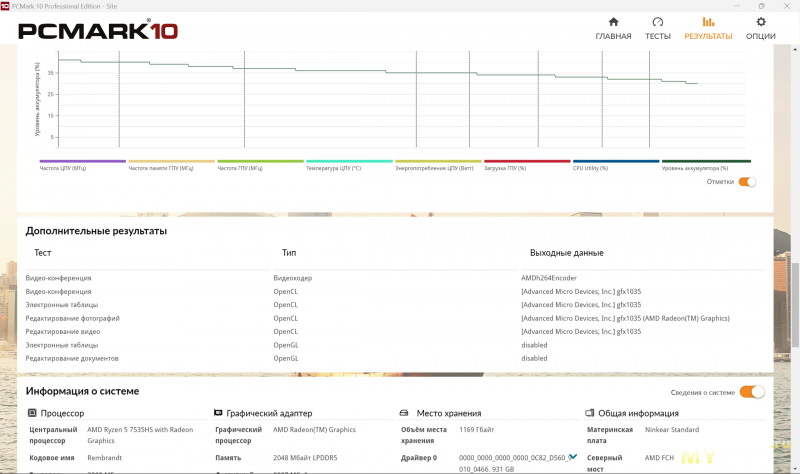Show the Уровень аккумулятора battery series

point(705,162)
